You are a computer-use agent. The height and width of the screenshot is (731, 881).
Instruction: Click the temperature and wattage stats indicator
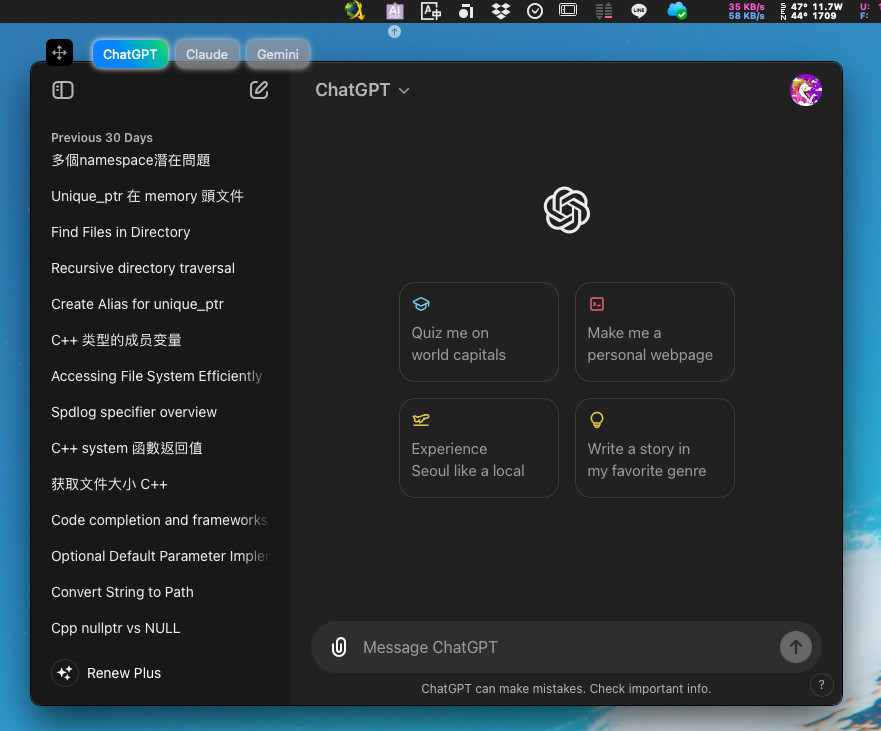(812, 11)
